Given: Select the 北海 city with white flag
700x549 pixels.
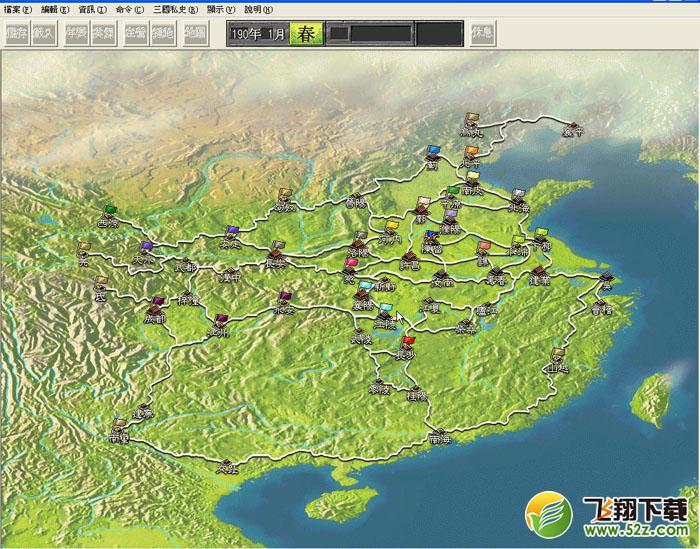Looking at the screenshot, I should (518, 201).
